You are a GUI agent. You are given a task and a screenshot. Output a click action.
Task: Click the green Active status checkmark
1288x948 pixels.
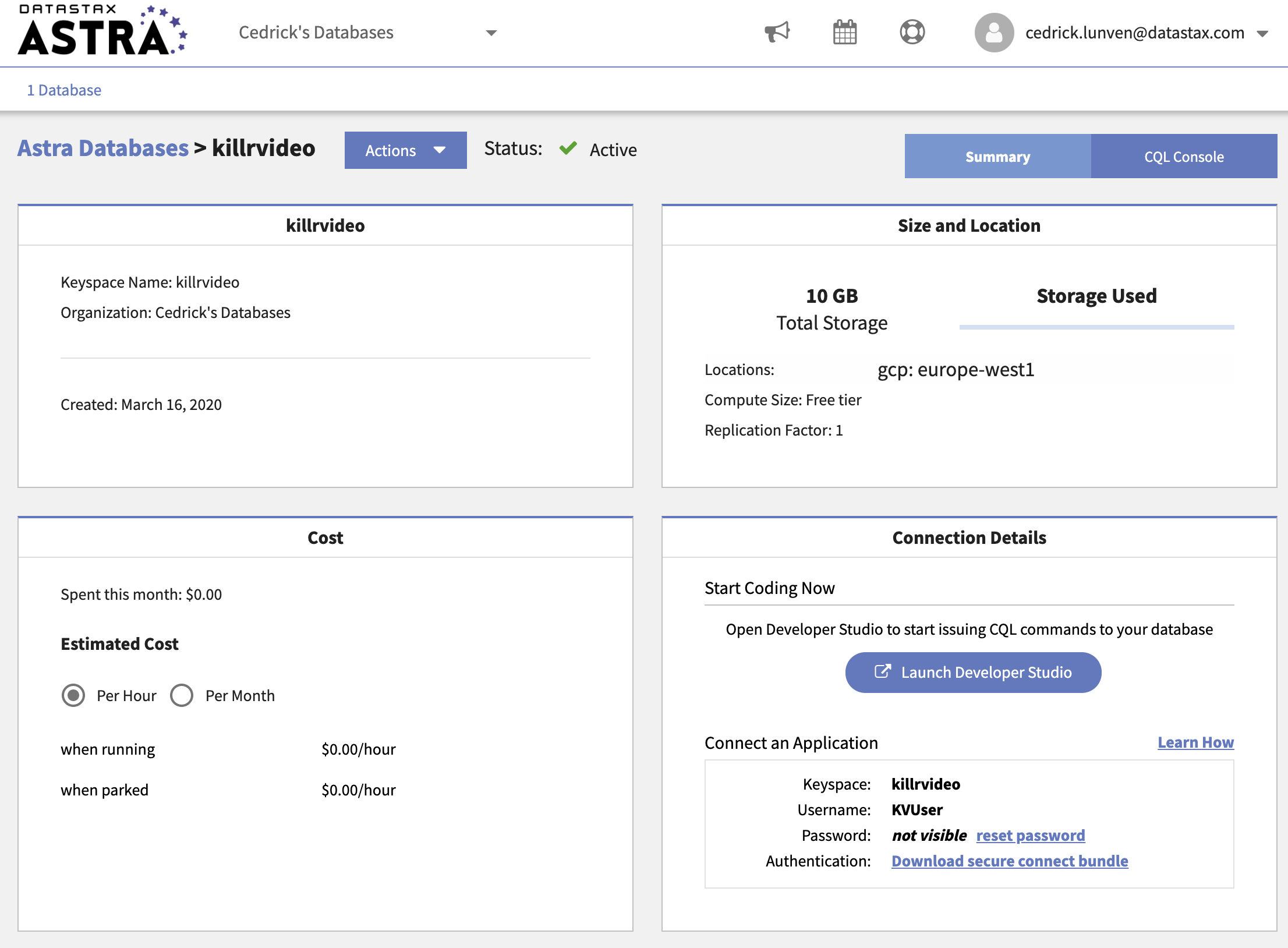coord(568,148)
